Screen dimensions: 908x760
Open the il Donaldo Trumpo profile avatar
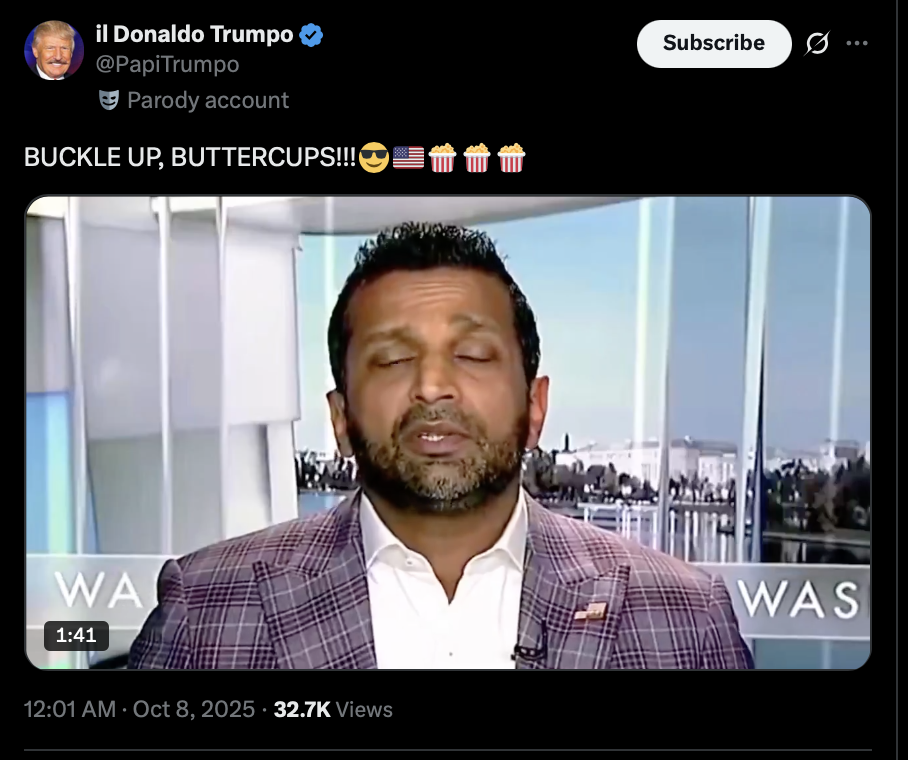click(54, 50)
